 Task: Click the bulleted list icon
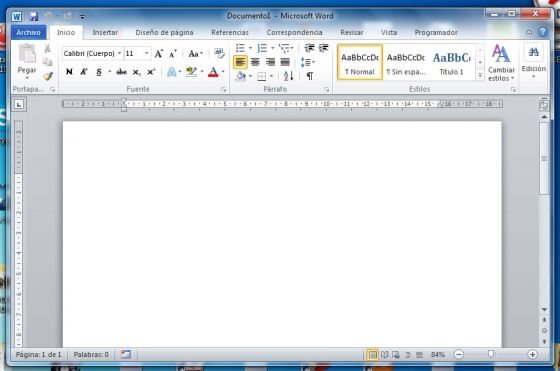[x=240, y=48]
